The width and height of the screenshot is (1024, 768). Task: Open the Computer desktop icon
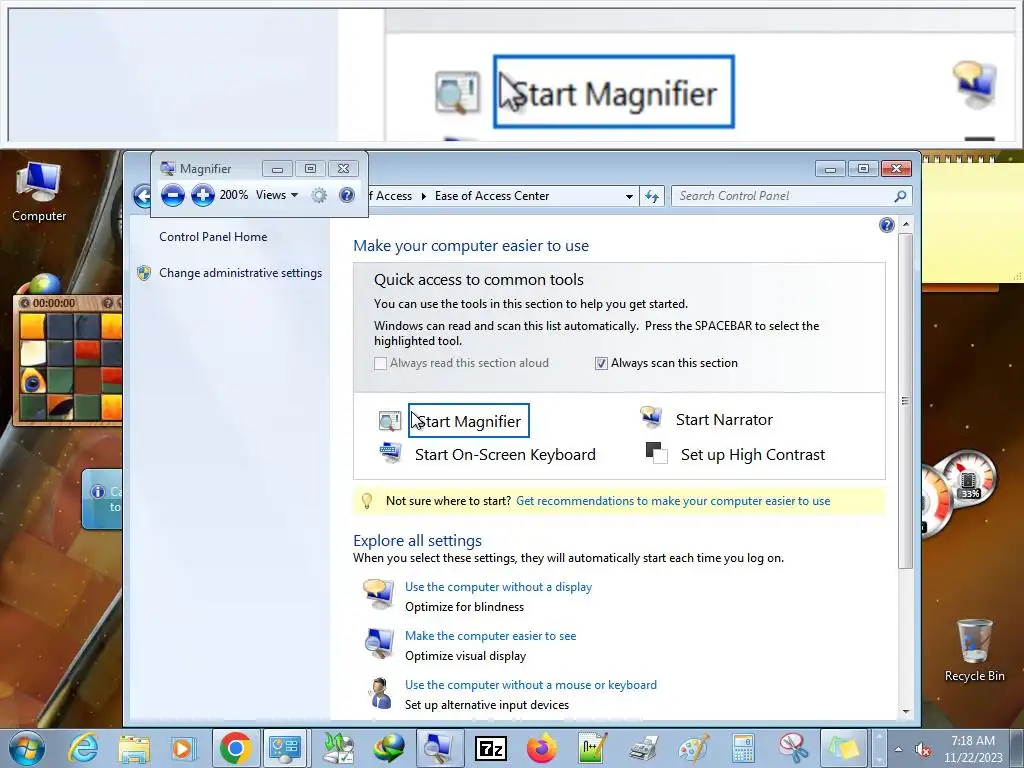tap(39, 191)
